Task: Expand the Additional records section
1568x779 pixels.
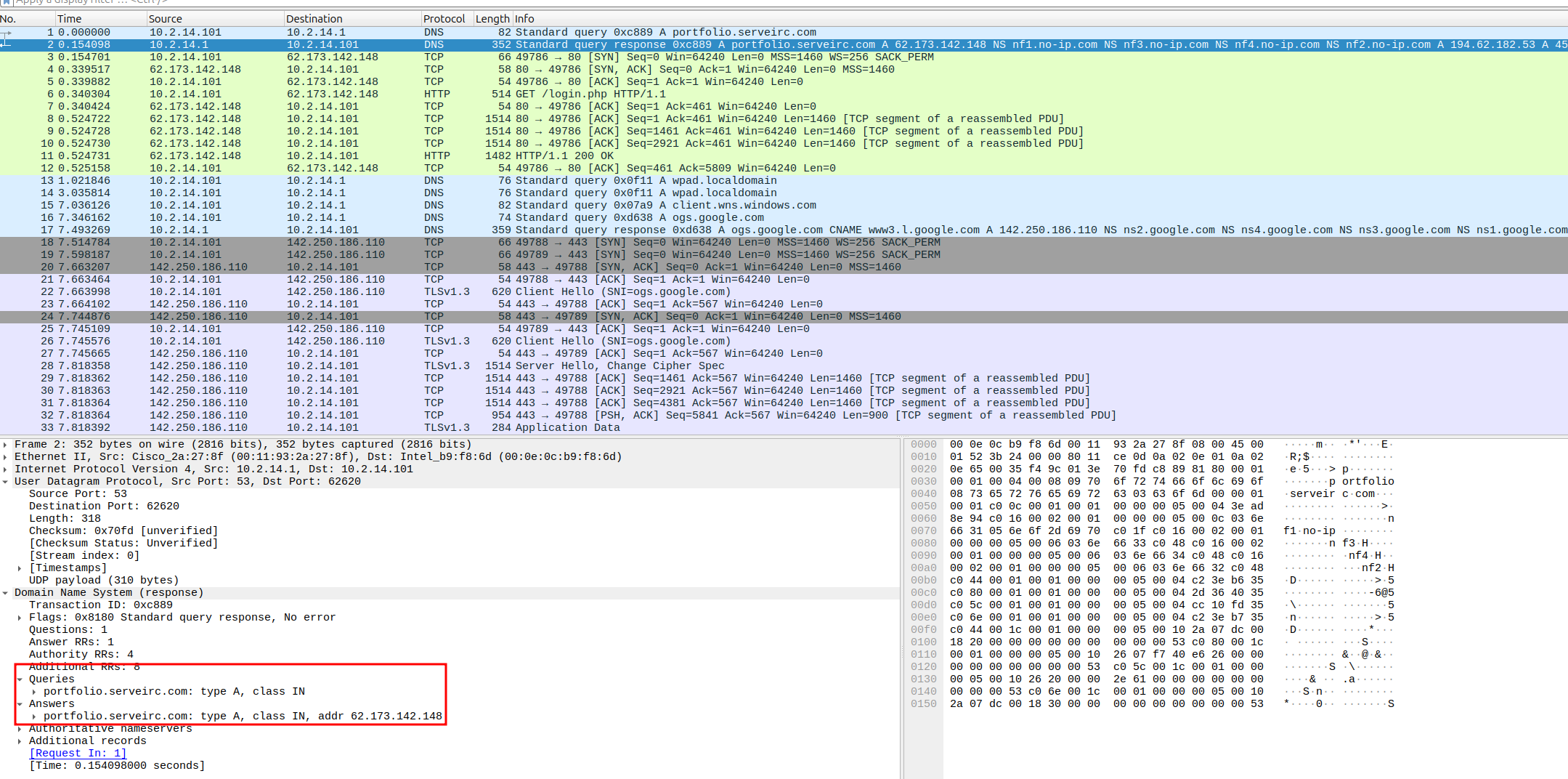Action: point(19,740)
